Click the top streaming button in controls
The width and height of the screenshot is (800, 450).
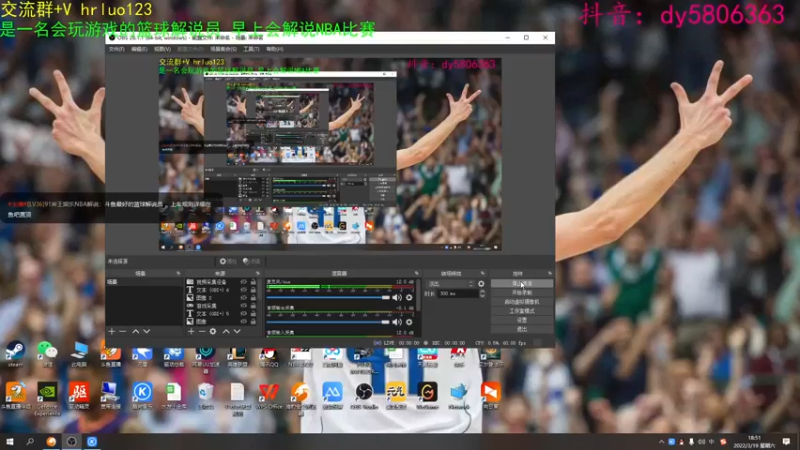click(x=521, y=283)
